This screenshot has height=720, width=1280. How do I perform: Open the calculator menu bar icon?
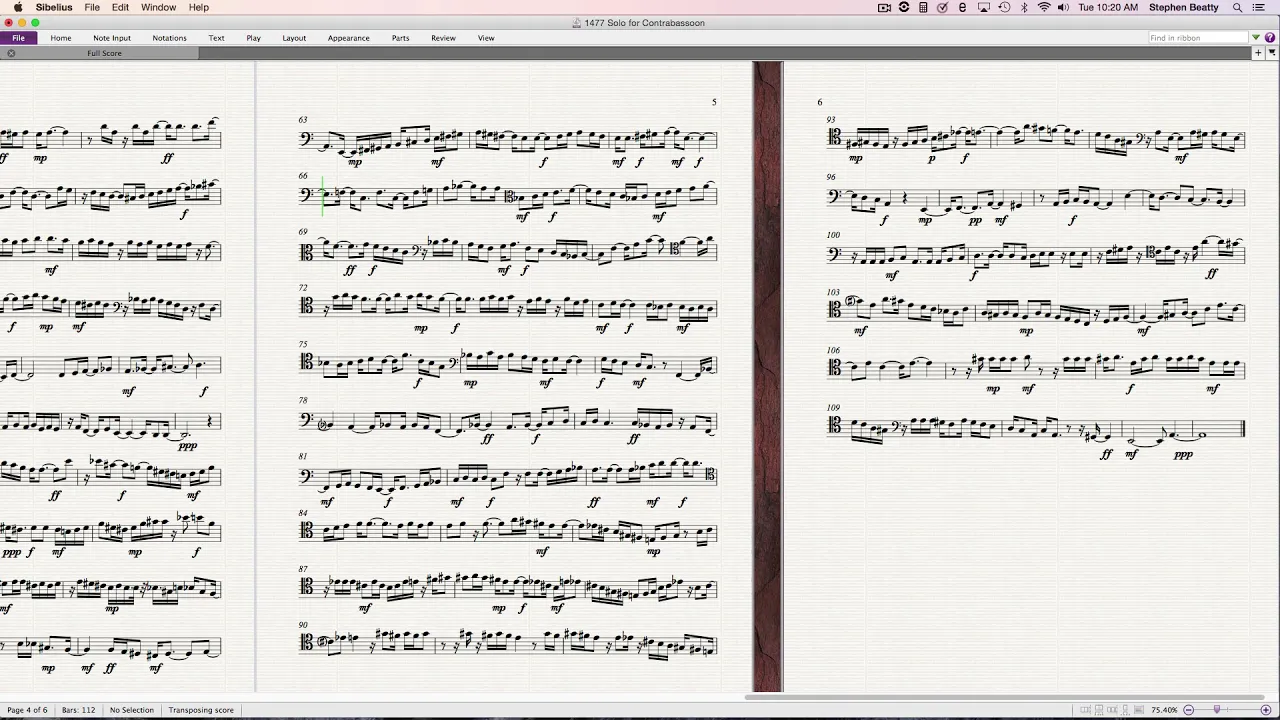[x=923, y=7]
